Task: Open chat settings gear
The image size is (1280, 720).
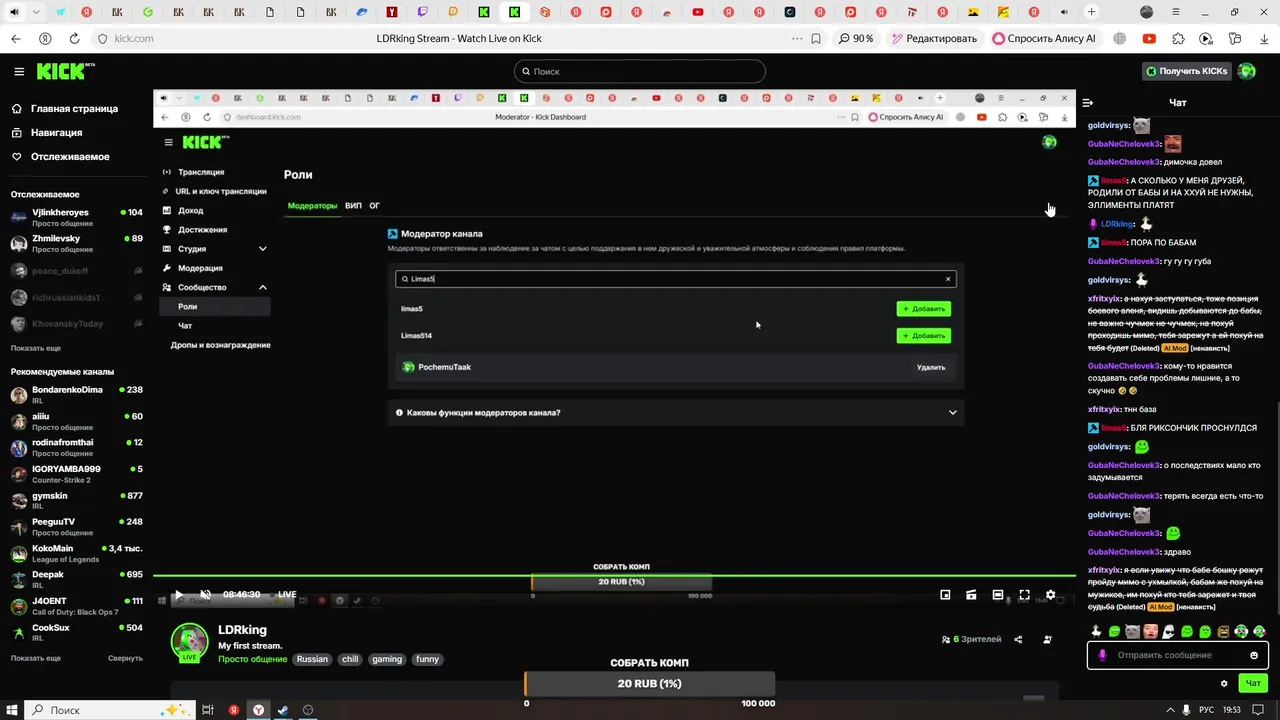Action: point(1224,684)
